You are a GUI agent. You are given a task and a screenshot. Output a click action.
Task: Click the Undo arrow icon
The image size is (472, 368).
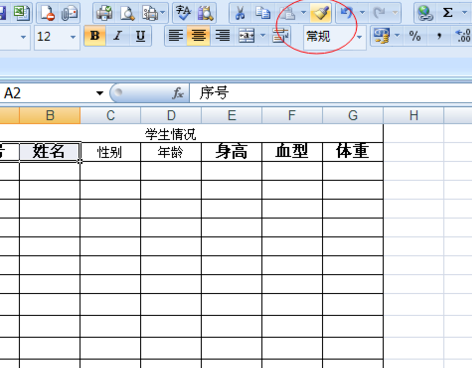(347, 13)
